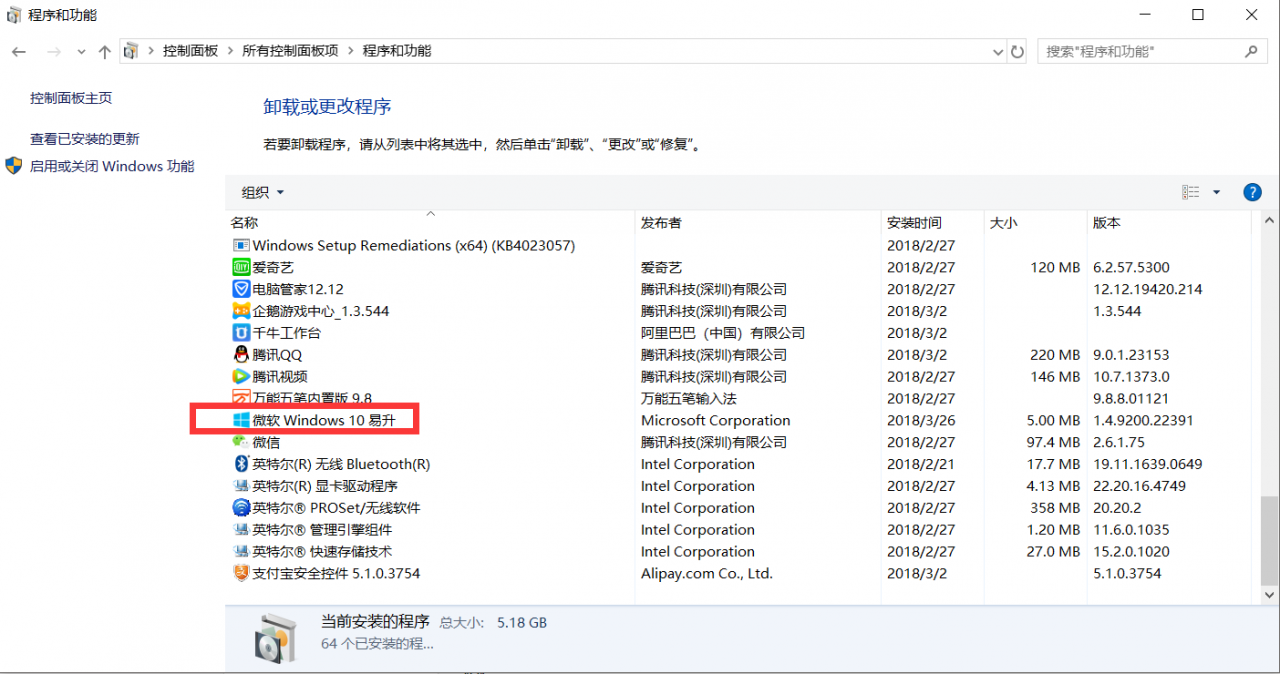Click the 腾讯QQ penguin icon
The width and height of the screenshot is (1280, 674).
tap(241, 355)
